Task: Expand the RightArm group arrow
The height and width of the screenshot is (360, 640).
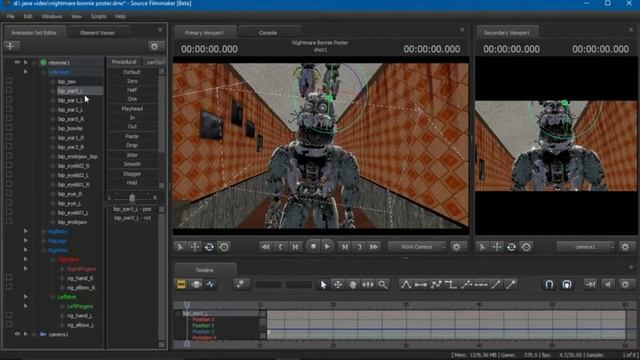Action: point(26,259)
